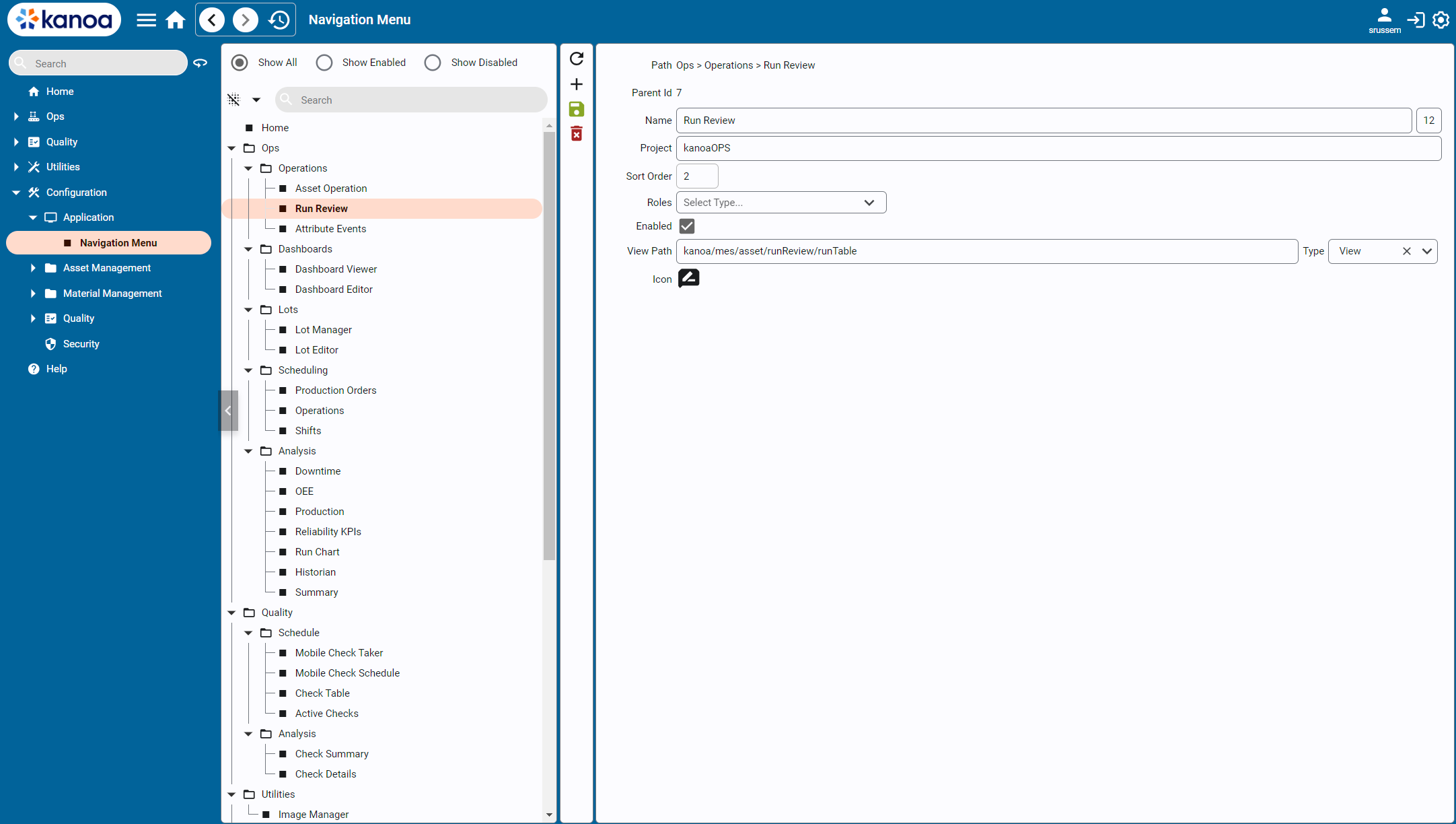Select Quality menu item in sidebar

click(62, 141)
